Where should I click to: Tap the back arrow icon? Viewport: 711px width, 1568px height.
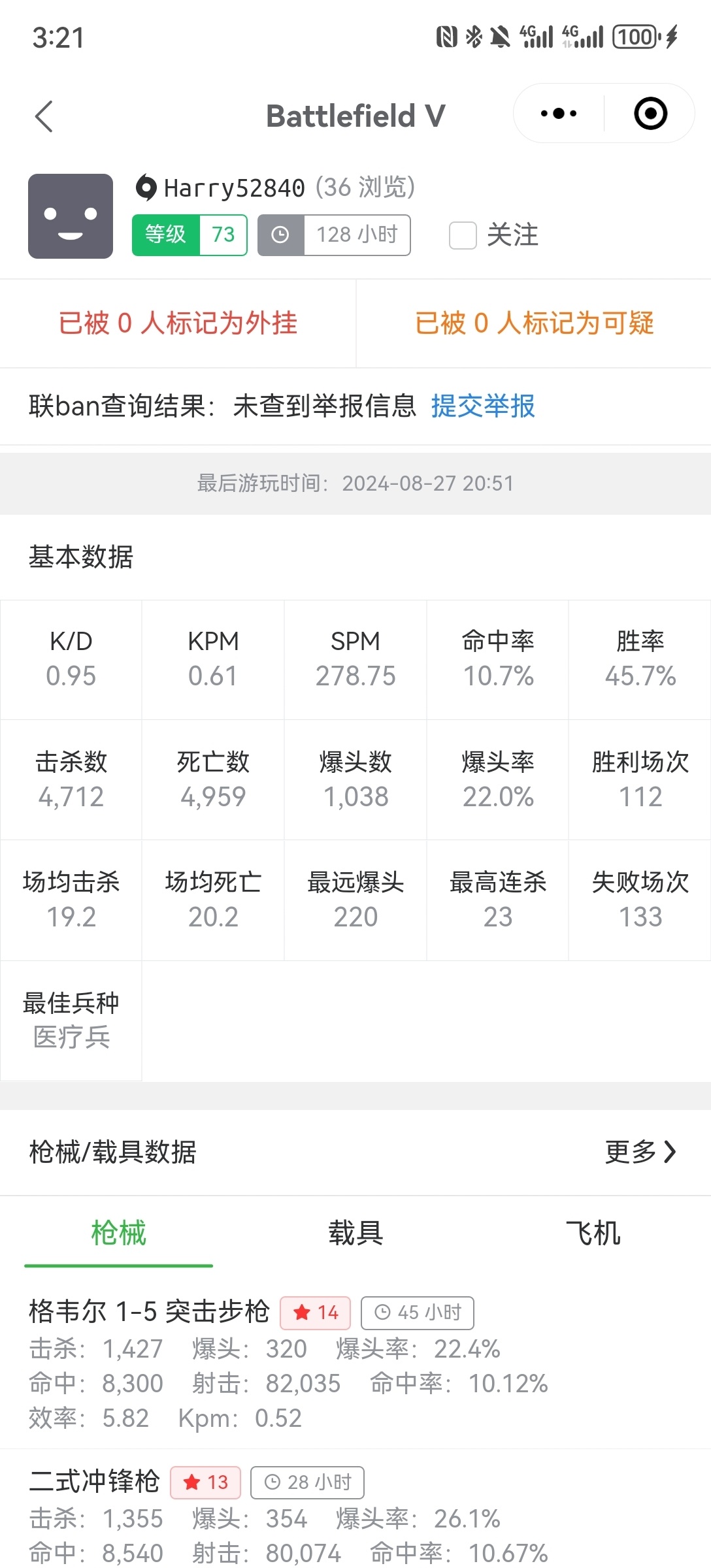click(x=44, y=117)
